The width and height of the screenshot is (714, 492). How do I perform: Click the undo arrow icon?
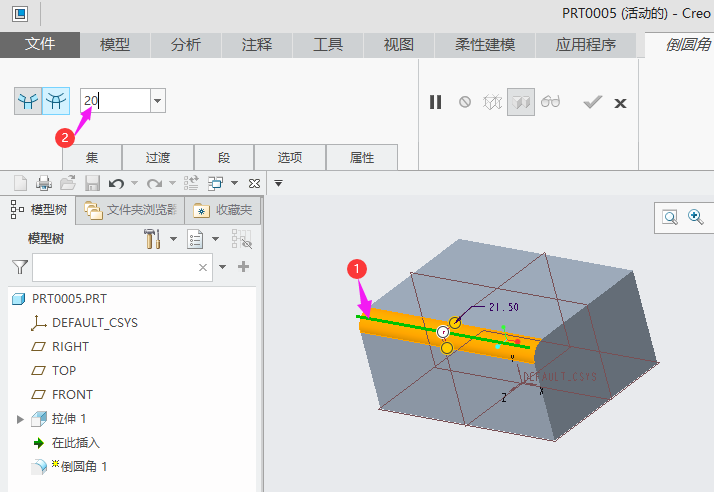(x=116, y=183)
